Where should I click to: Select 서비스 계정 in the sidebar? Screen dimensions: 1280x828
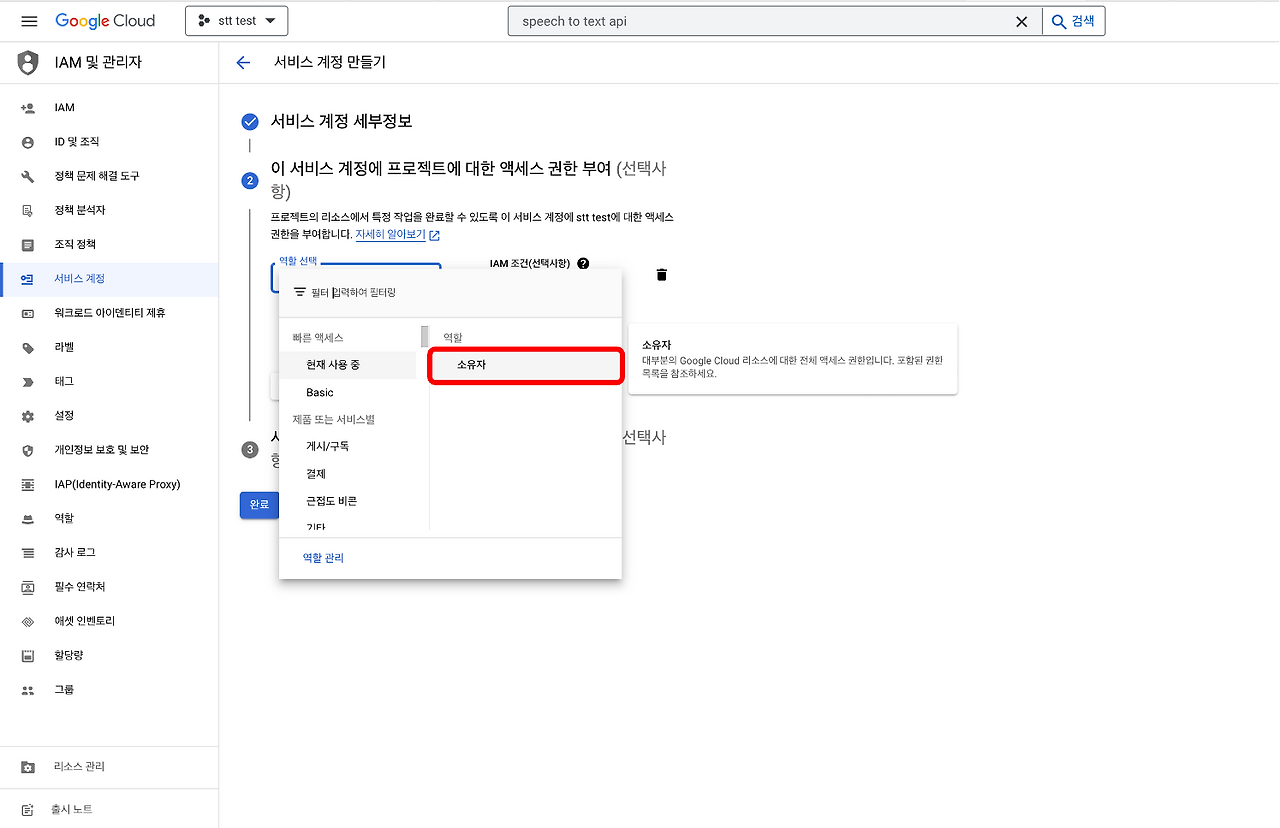pyautogui.click(x=85, y=280)
